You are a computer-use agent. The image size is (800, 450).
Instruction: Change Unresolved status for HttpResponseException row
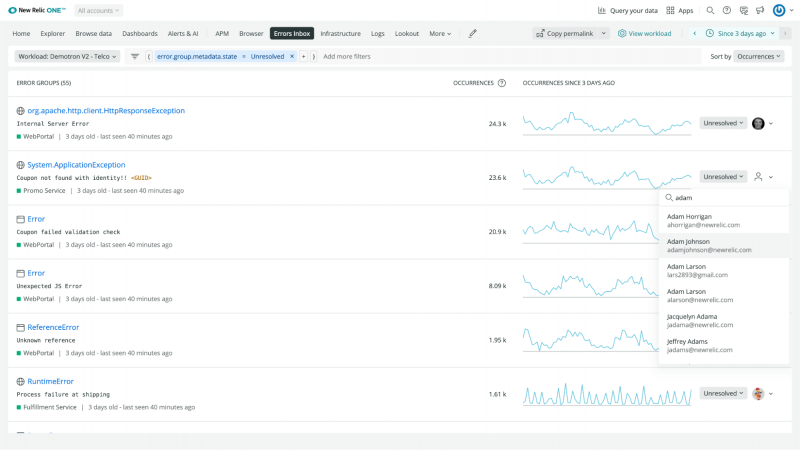pos(723,123)
